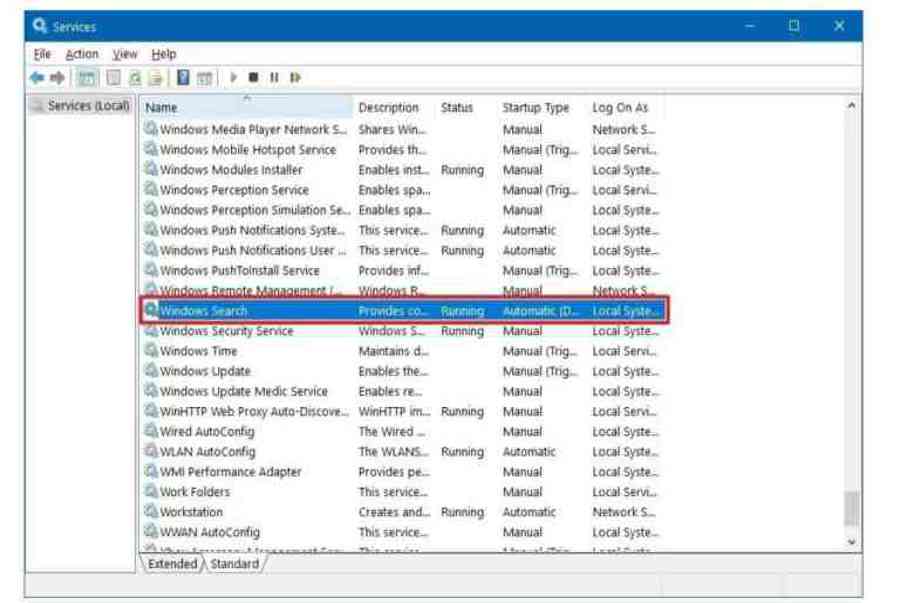
Task: Click the Services title bar icon
Action: click(40, 26)
